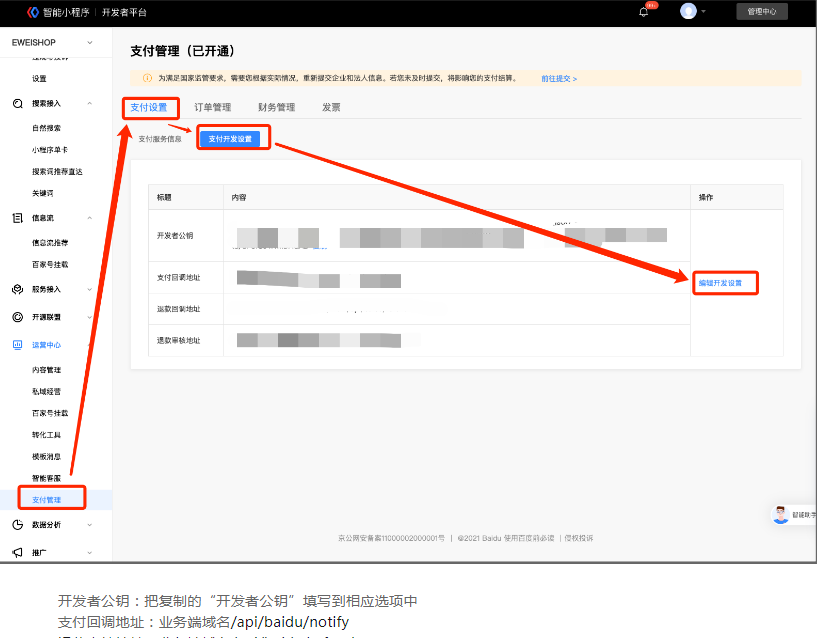Viewport: 818px width, 638px height.
Task: Open the customer service avatar widget
Action: coord(780,515)
